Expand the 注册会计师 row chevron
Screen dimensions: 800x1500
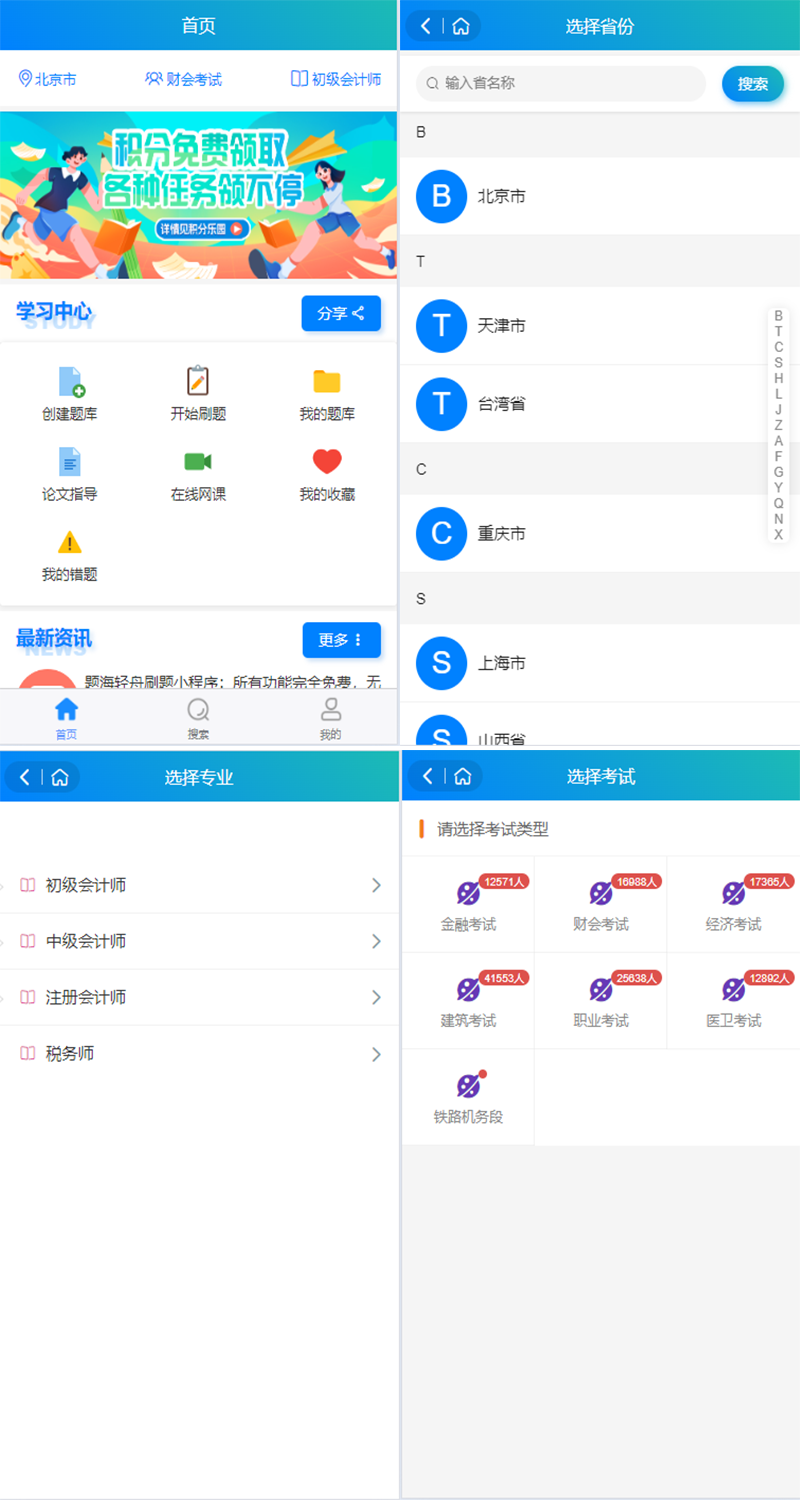(376, 997)
